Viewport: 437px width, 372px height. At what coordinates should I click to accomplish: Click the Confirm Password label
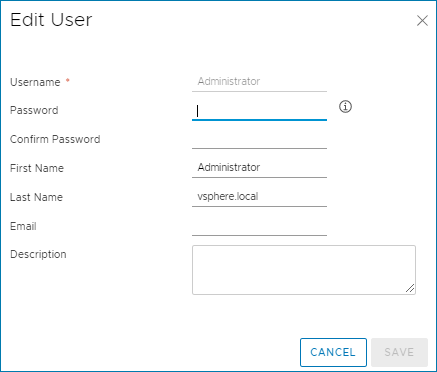coord(55,139)
